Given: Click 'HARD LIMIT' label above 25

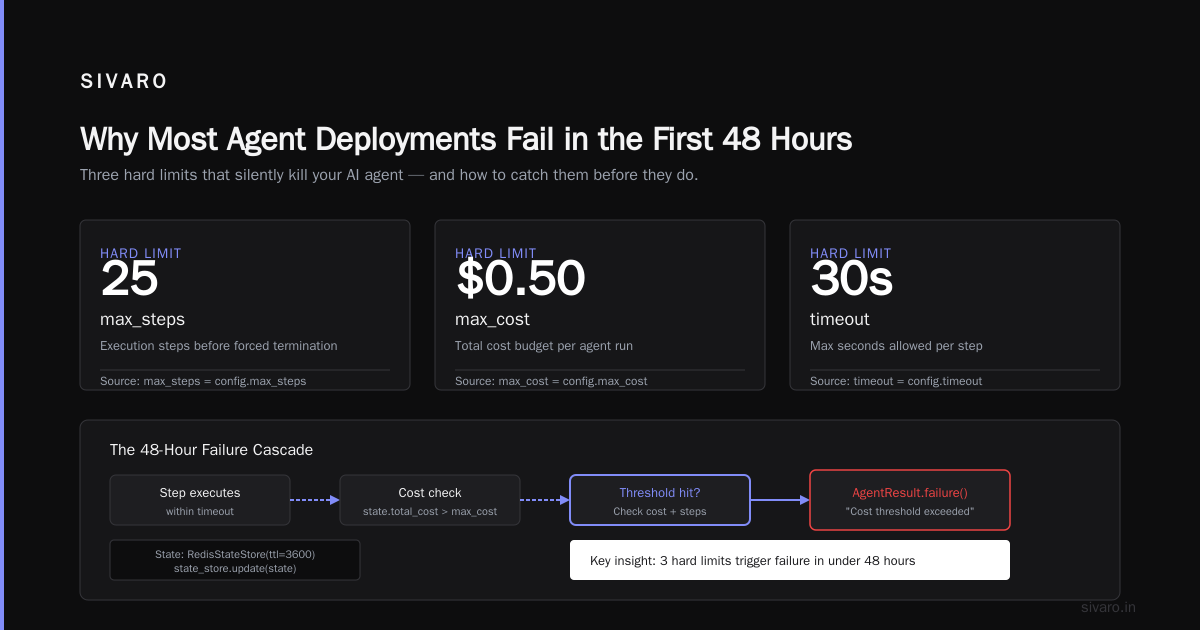Looking at the screenshot, I should tap(141, 254).
